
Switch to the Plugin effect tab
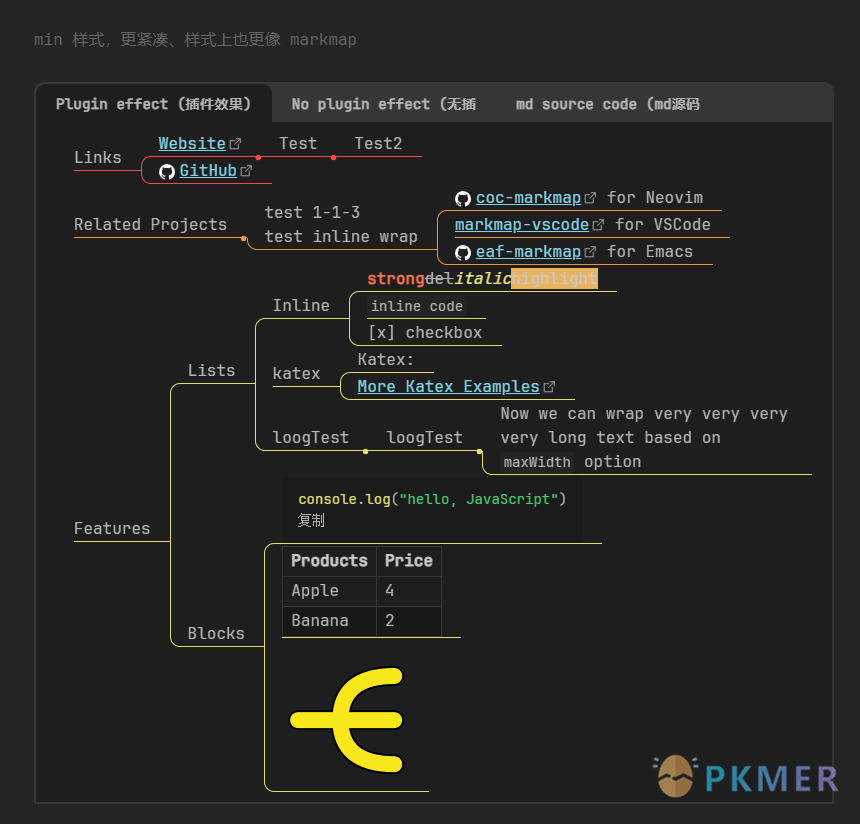click(154, 104)
